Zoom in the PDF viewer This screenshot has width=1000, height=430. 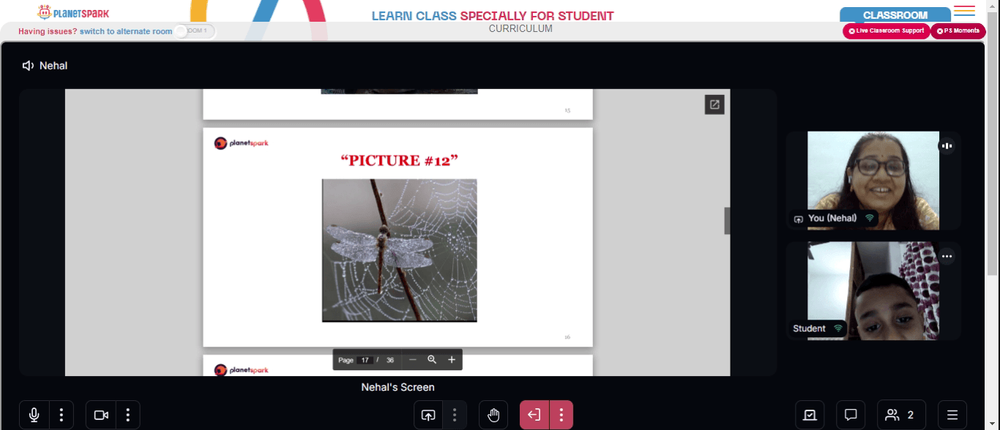click(x=452, y=360)
